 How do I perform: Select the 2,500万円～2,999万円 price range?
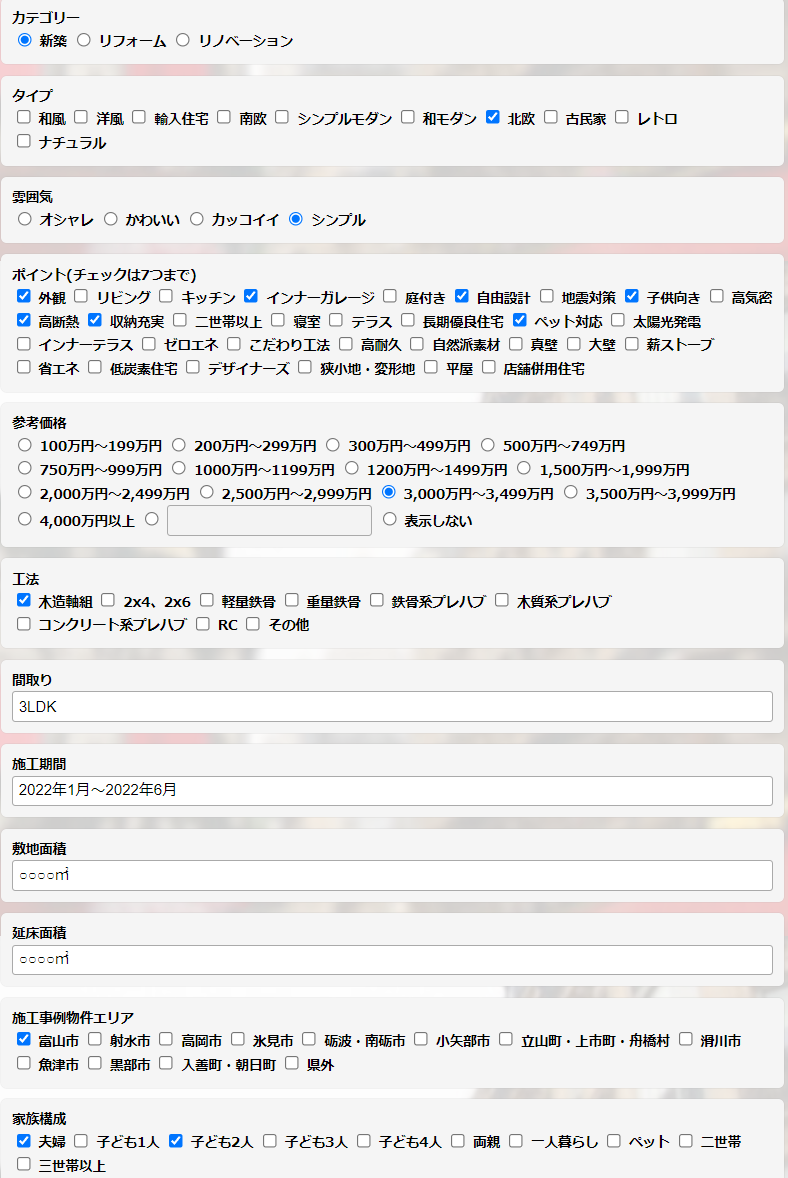pyautogui.click(x=207, y=492)
